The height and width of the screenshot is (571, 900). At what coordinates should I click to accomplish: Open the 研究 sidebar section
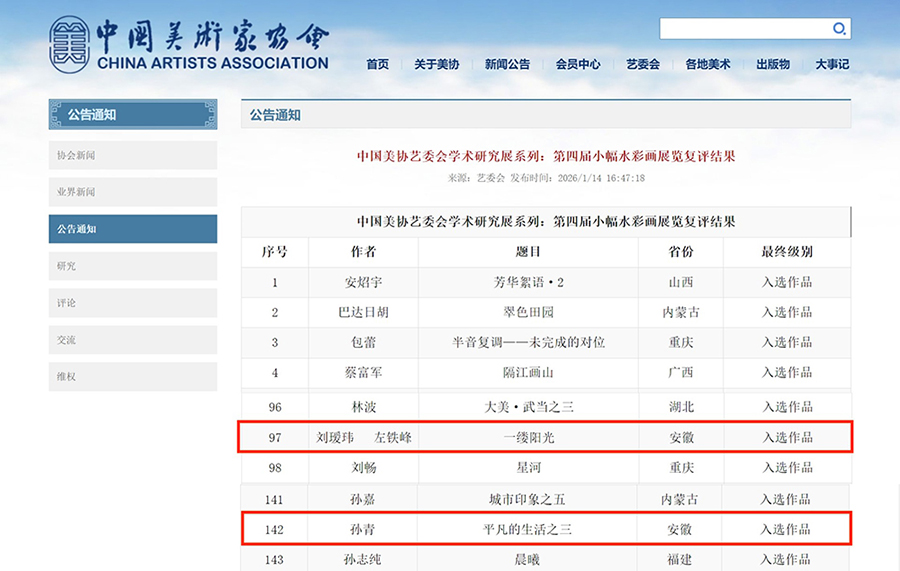tap(133, 266)
